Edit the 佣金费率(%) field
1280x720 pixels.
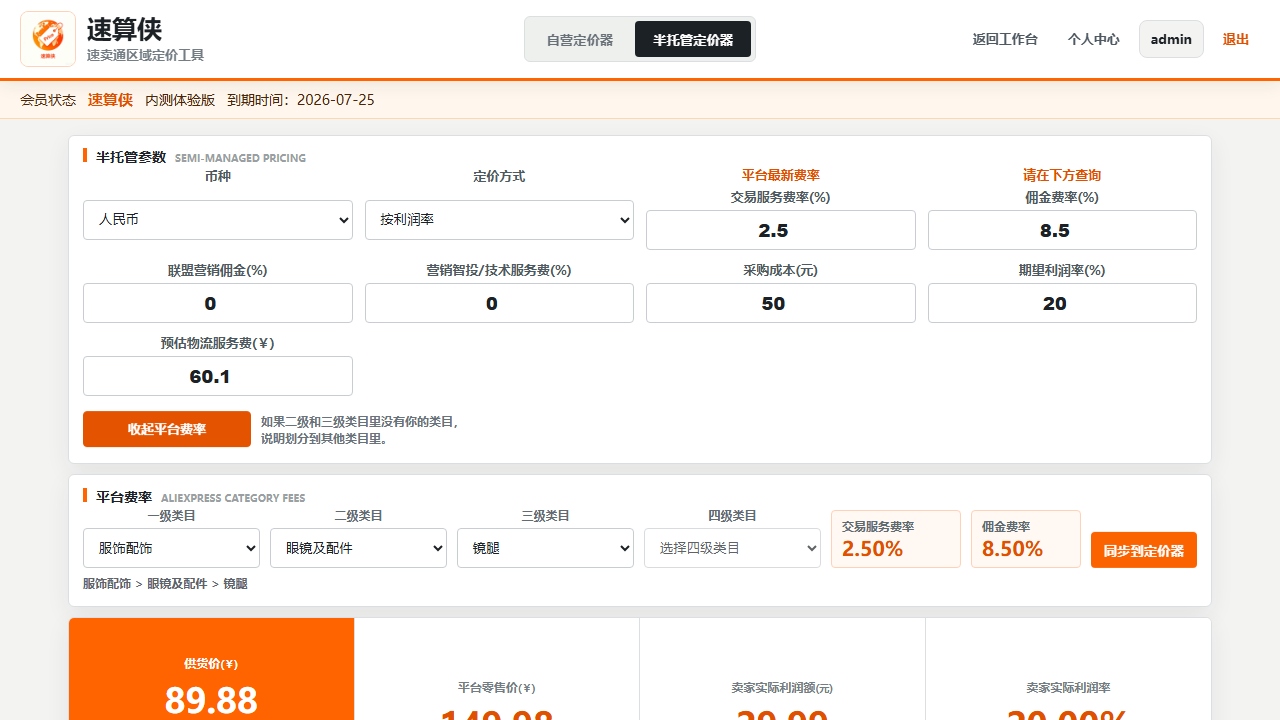[x=1062, y=230]
